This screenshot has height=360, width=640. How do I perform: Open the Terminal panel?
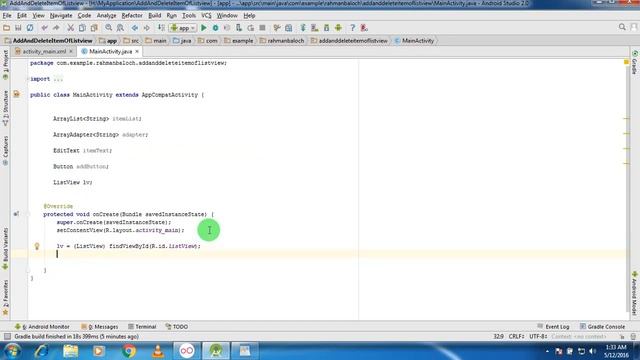(x=142, y=327)
